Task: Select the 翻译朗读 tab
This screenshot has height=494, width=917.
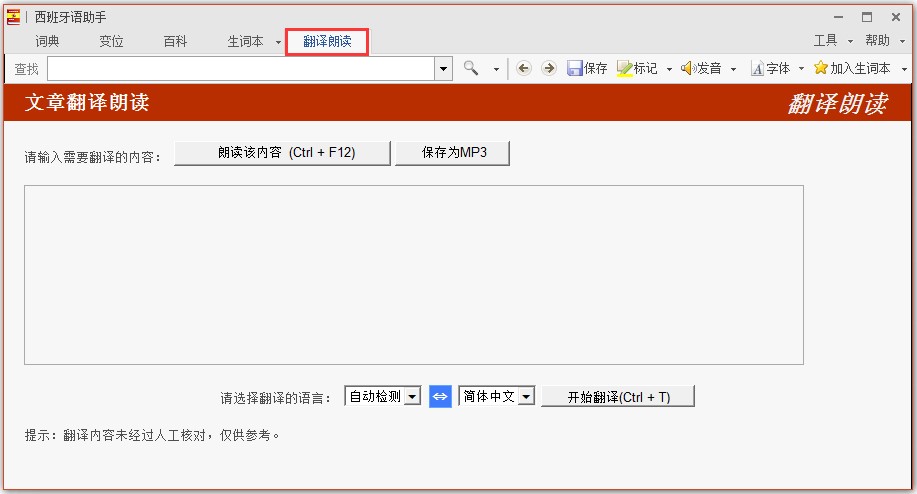Action: (327, 42)
